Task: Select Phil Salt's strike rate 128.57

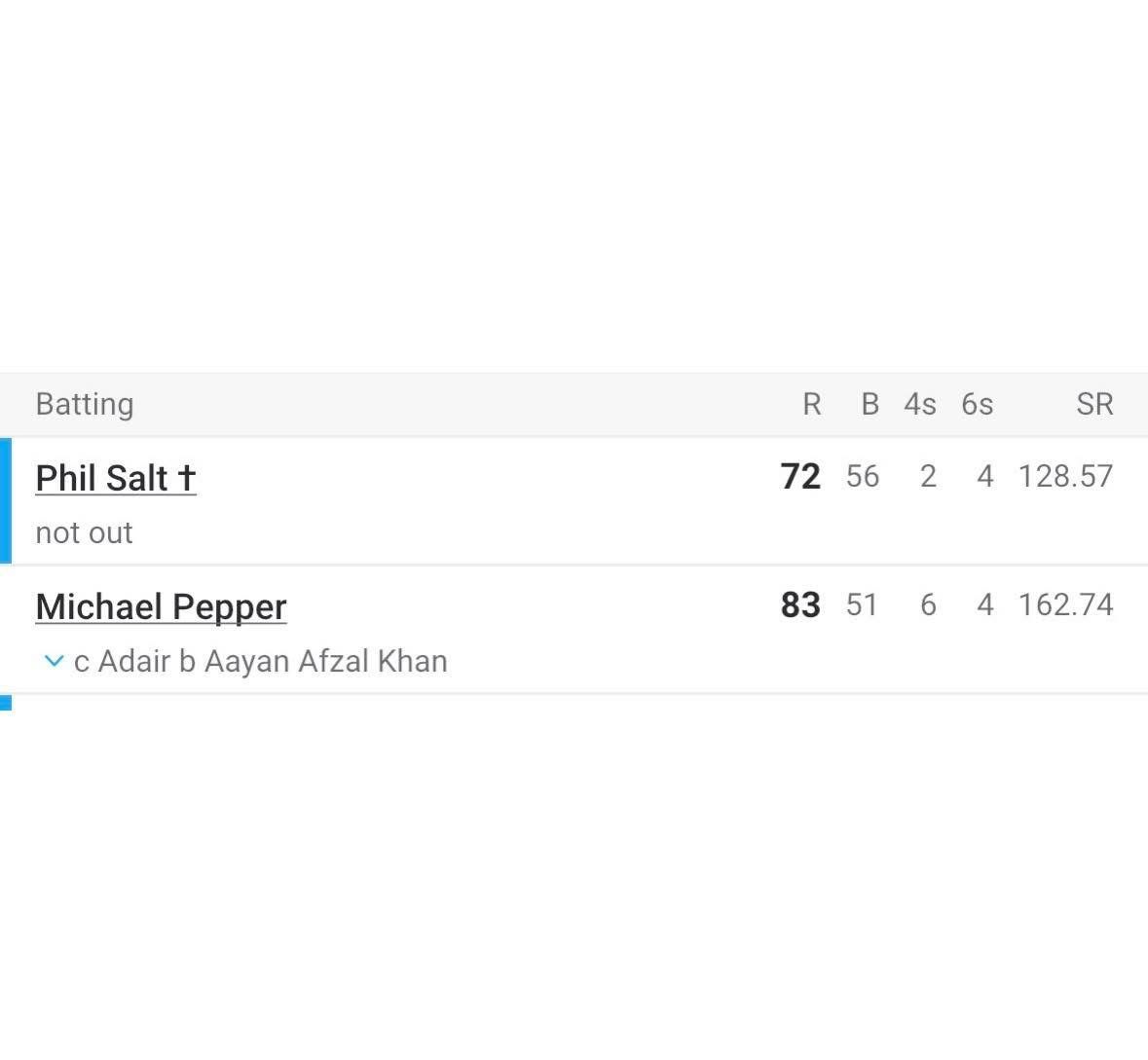Action: [x=1065, y=476]
